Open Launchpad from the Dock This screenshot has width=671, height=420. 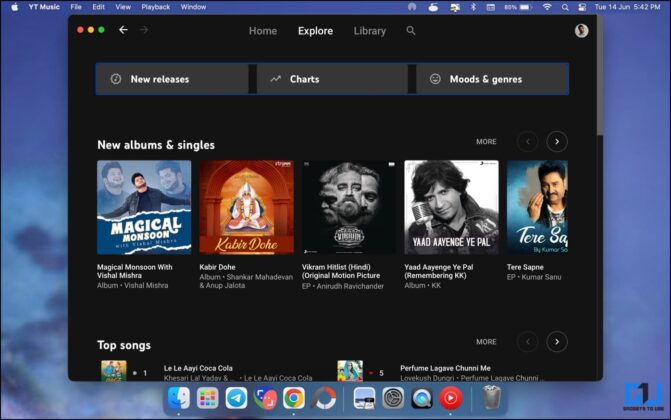208,398
